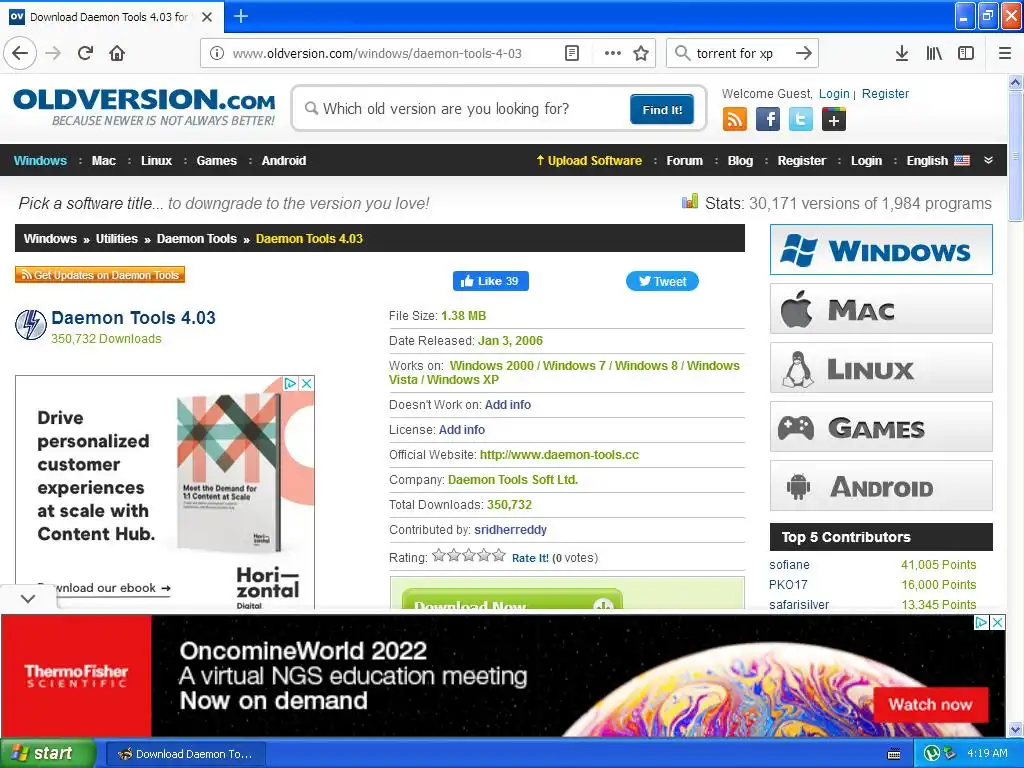
Task: Open contributor sridherreddy profile
Action: pyautogui.click(x=510, y=530)
